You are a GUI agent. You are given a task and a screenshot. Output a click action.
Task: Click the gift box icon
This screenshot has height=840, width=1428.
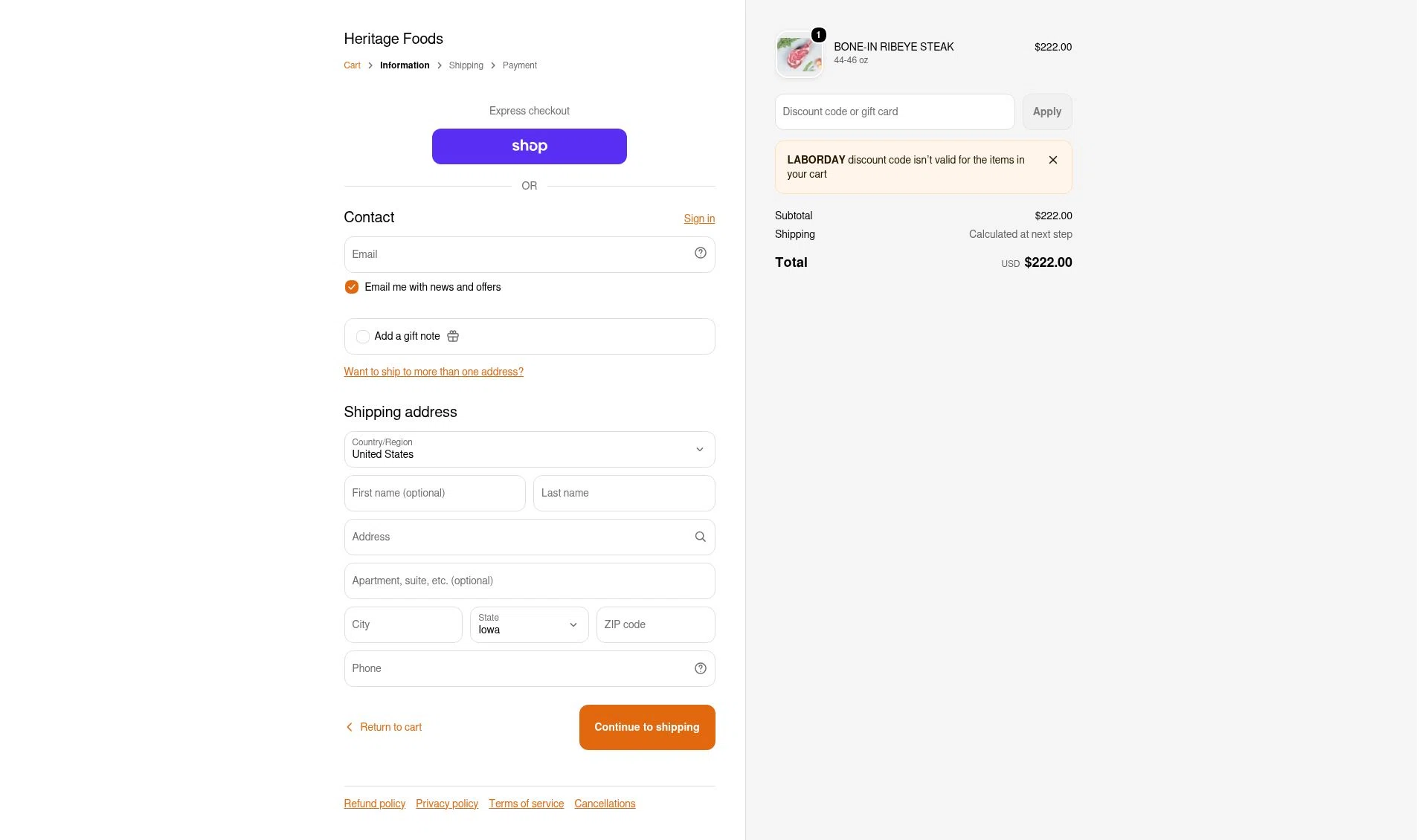point(453,336)
